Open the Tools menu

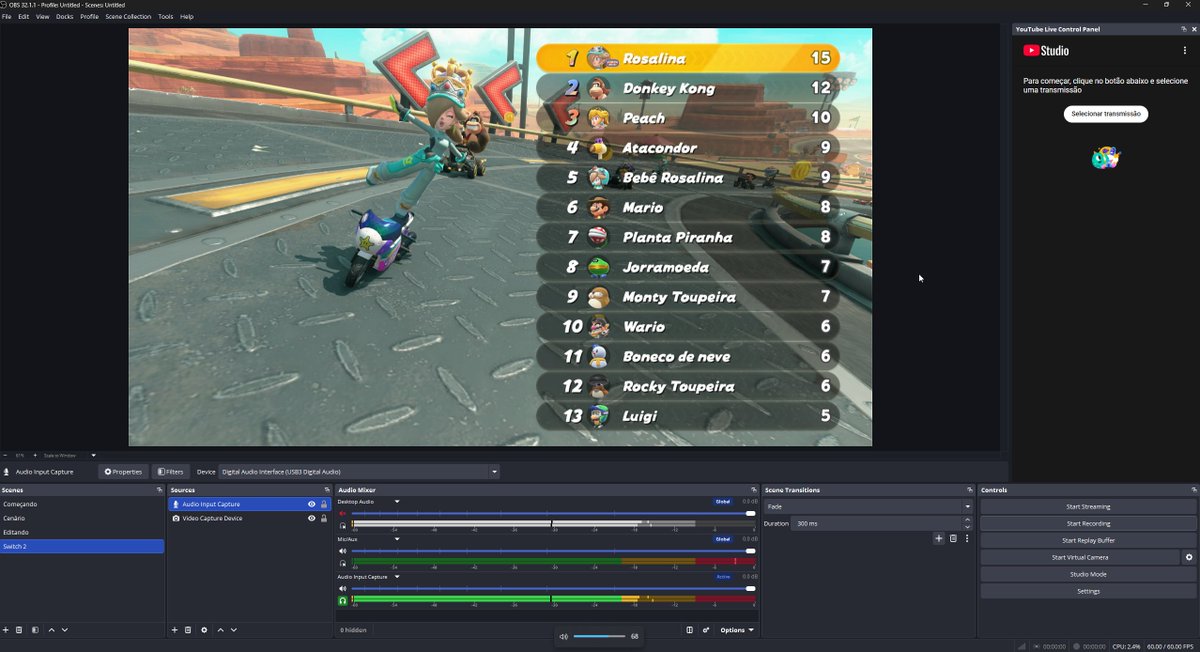(x=166, y=17)
